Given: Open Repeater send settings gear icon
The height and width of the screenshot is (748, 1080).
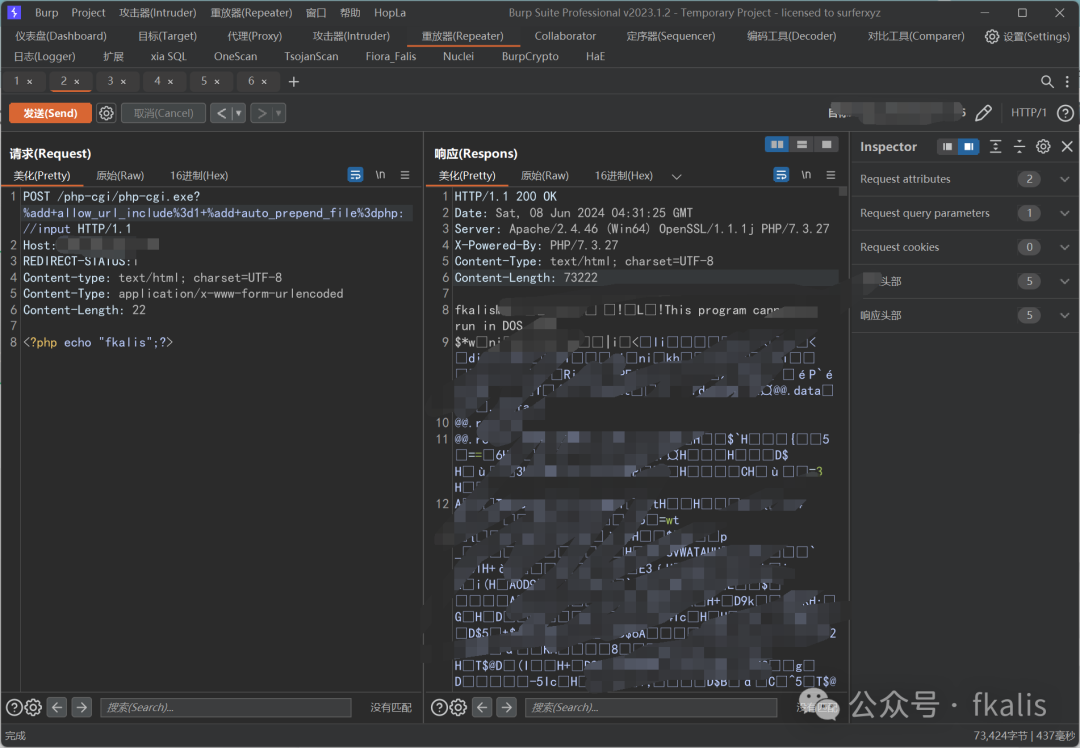Looking at the screenshot, I should tap(106, 113).
